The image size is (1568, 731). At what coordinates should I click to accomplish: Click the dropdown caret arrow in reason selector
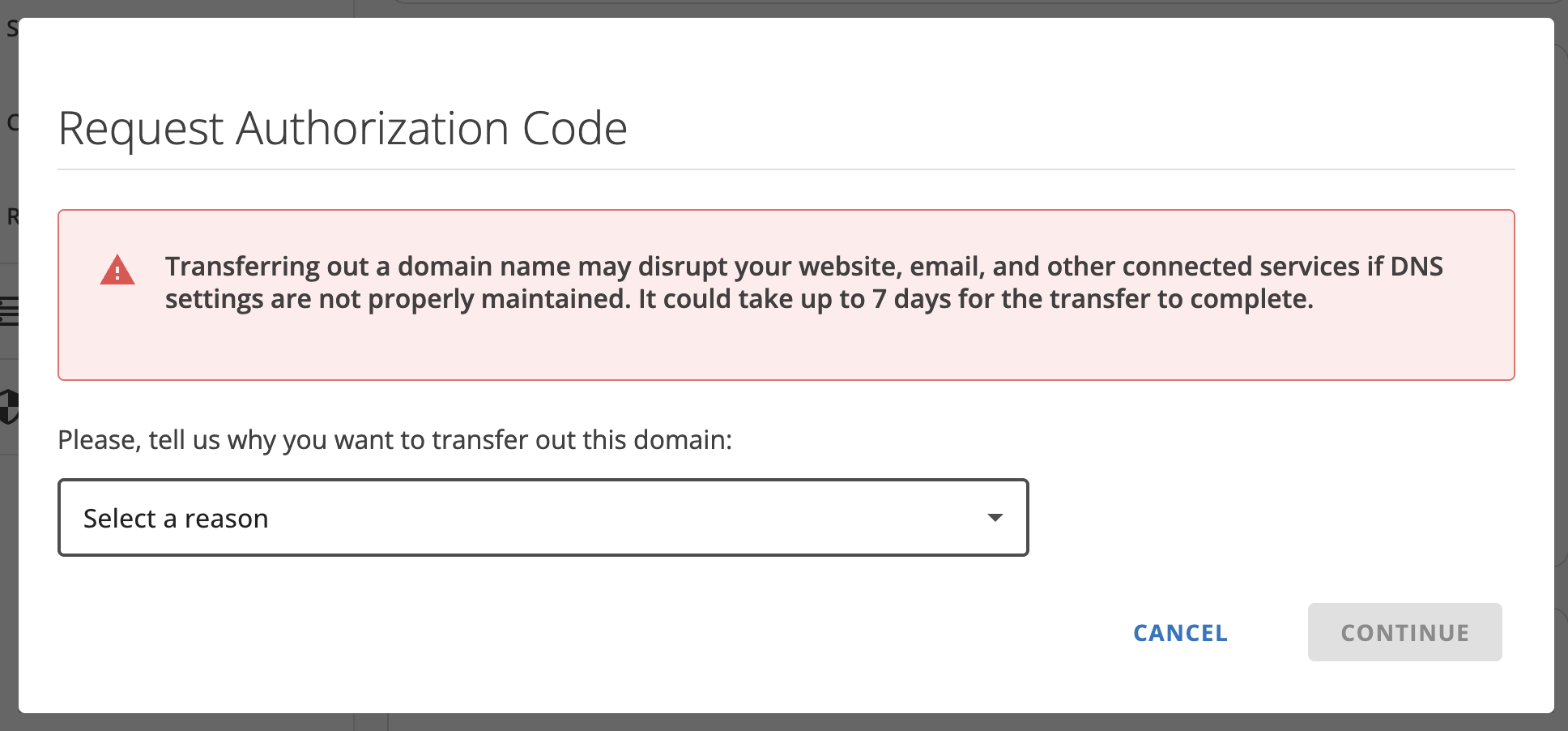995,518
